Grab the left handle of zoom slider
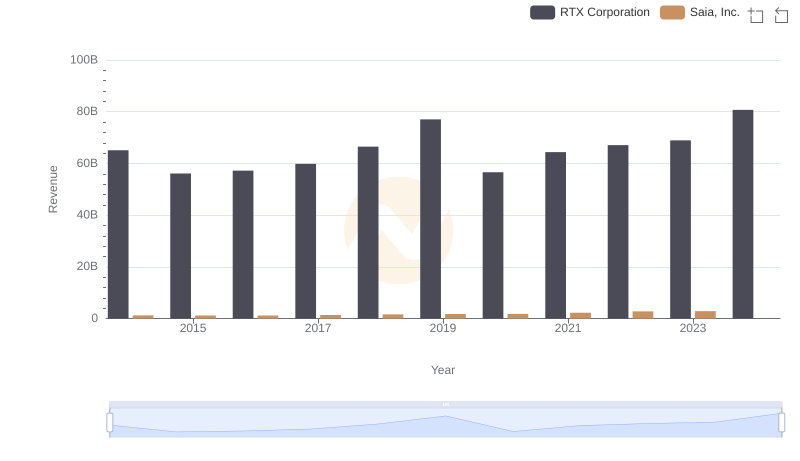The image size is (800, 461). [x=110, y=423]
